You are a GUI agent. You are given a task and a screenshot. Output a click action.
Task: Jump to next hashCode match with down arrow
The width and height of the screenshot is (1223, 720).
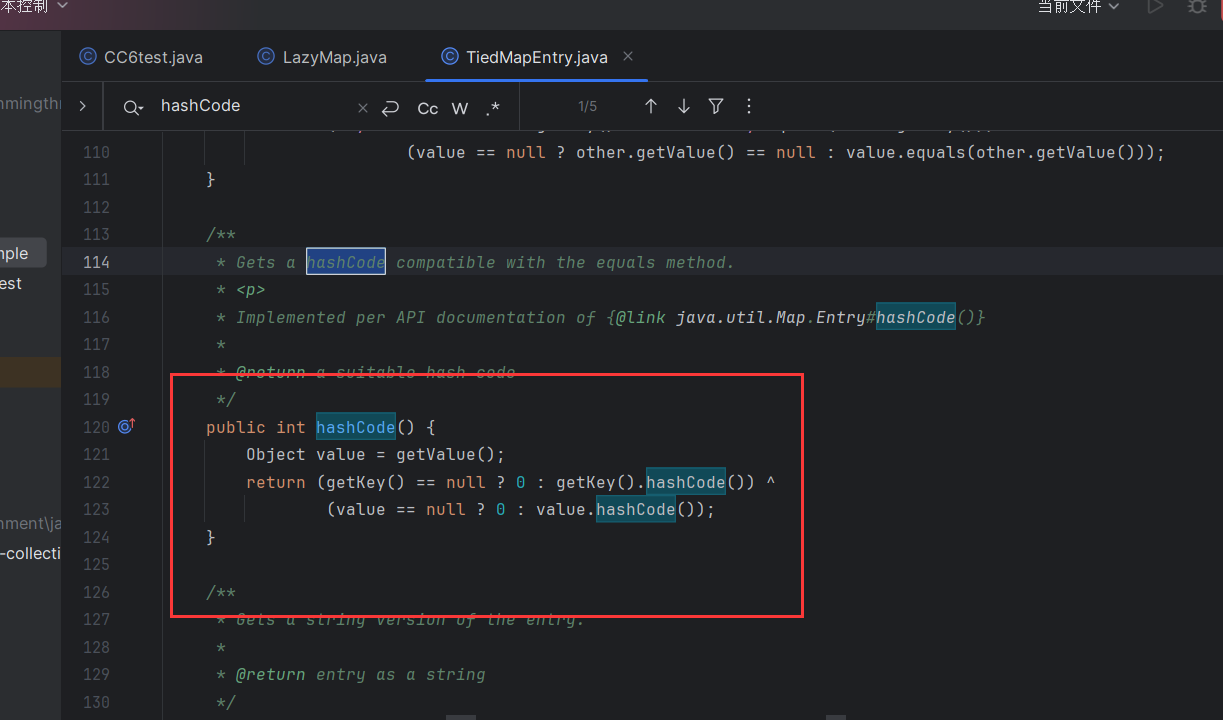[683, 106]
